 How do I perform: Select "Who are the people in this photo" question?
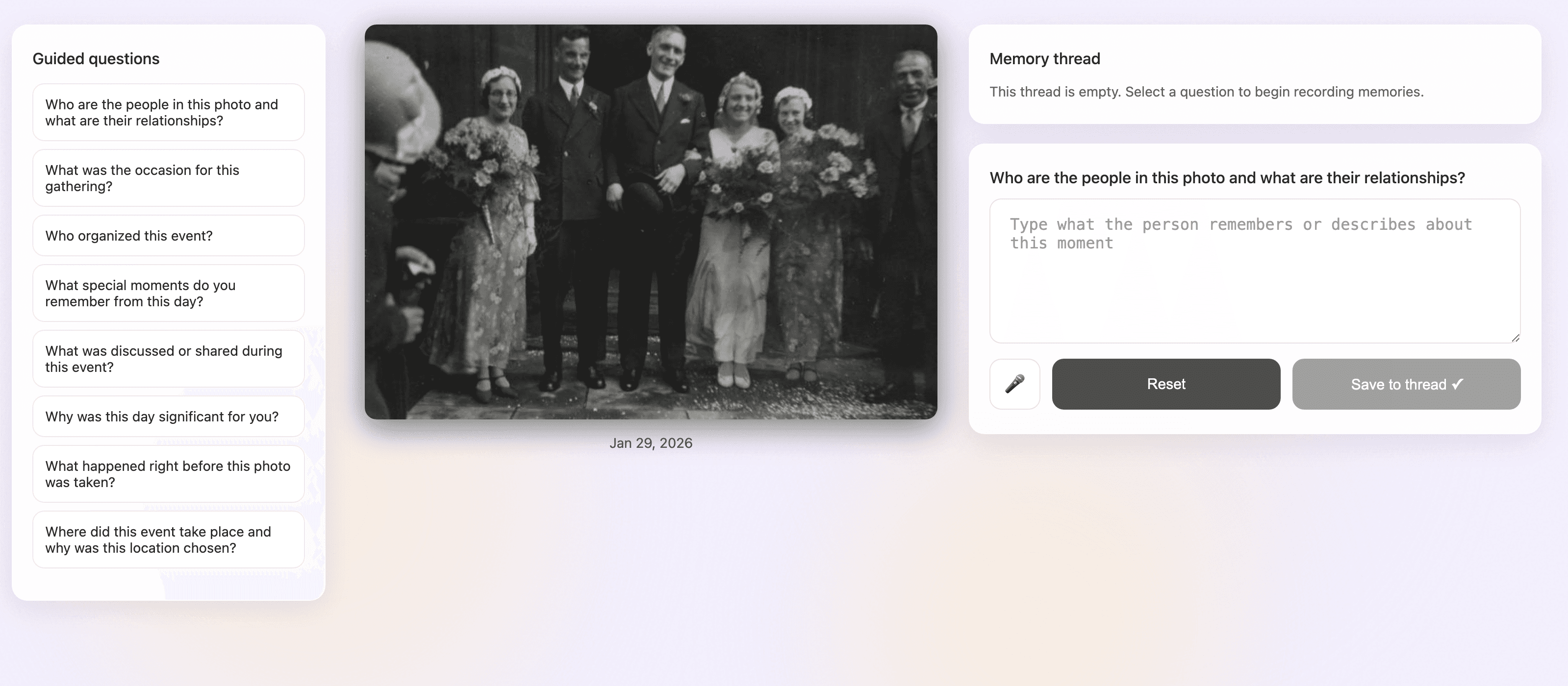pos(169,113)
